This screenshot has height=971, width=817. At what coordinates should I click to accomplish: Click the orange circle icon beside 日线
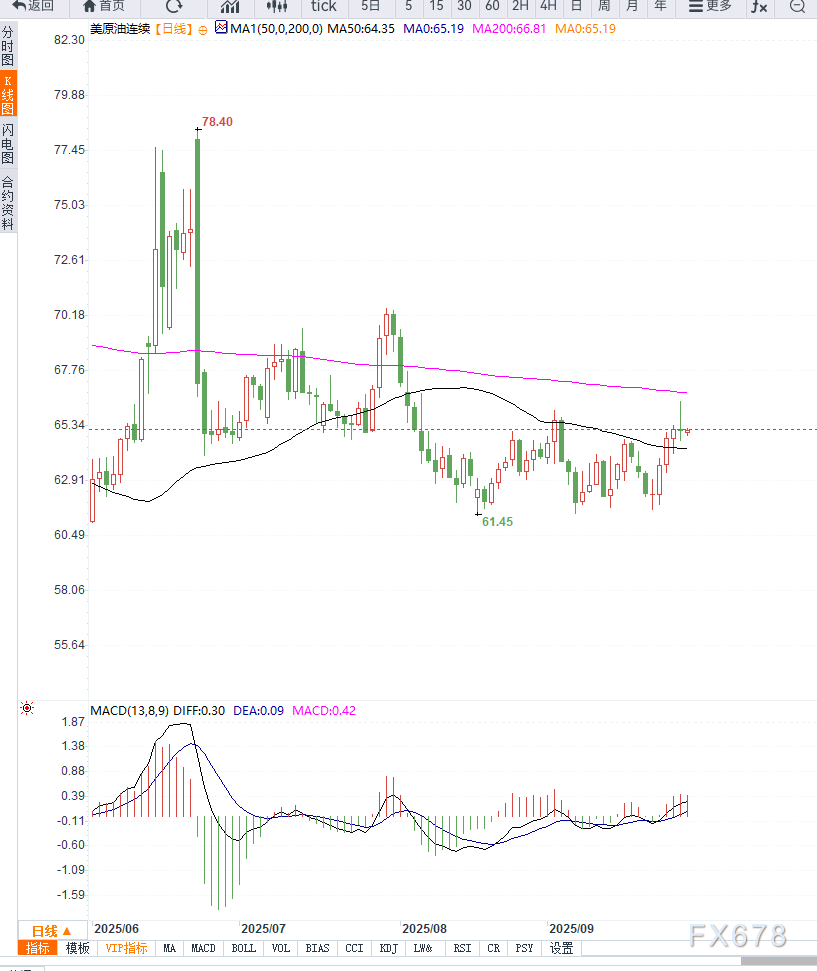(x=204, y=30)
